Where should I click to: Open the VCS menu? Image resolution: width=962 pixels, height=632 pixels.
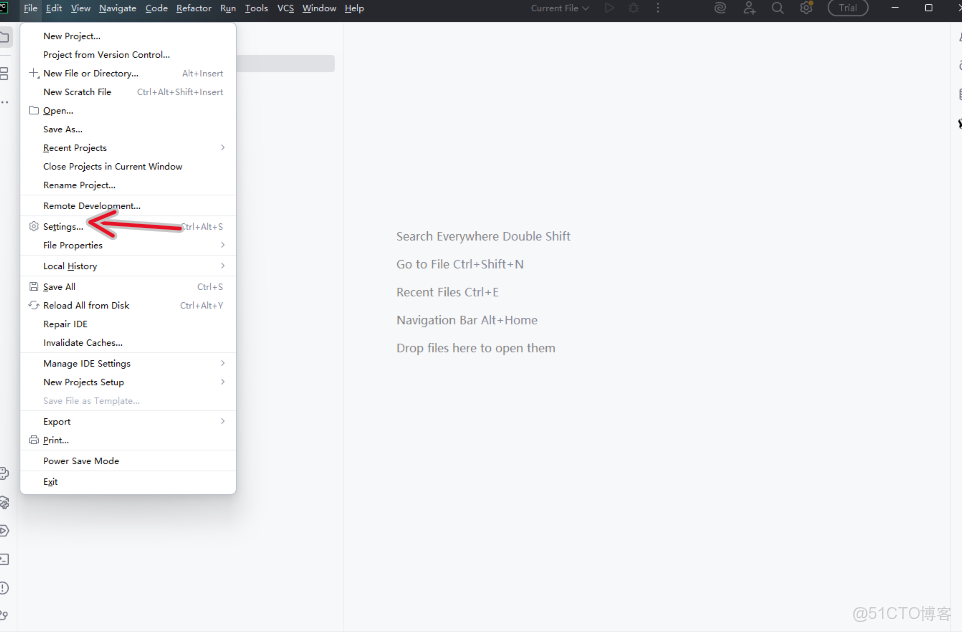(285, 8)
